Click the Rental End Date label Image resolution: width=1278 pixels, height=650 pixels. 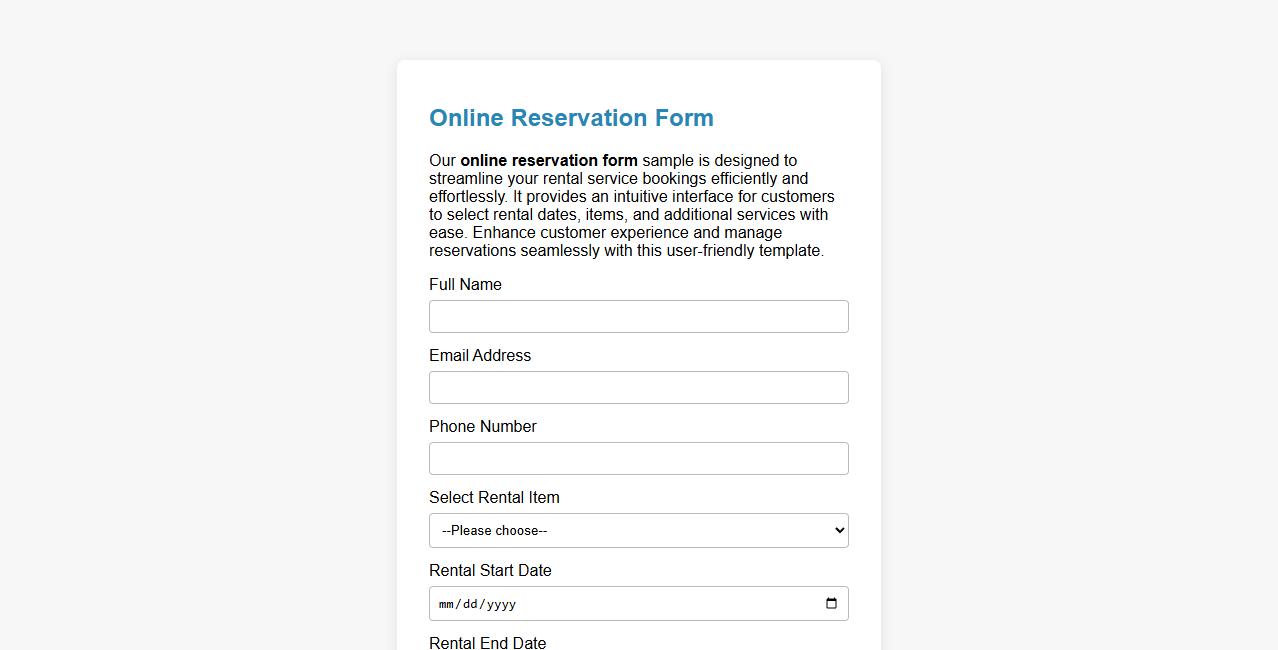pyautogui.click(x=487, y=642)
